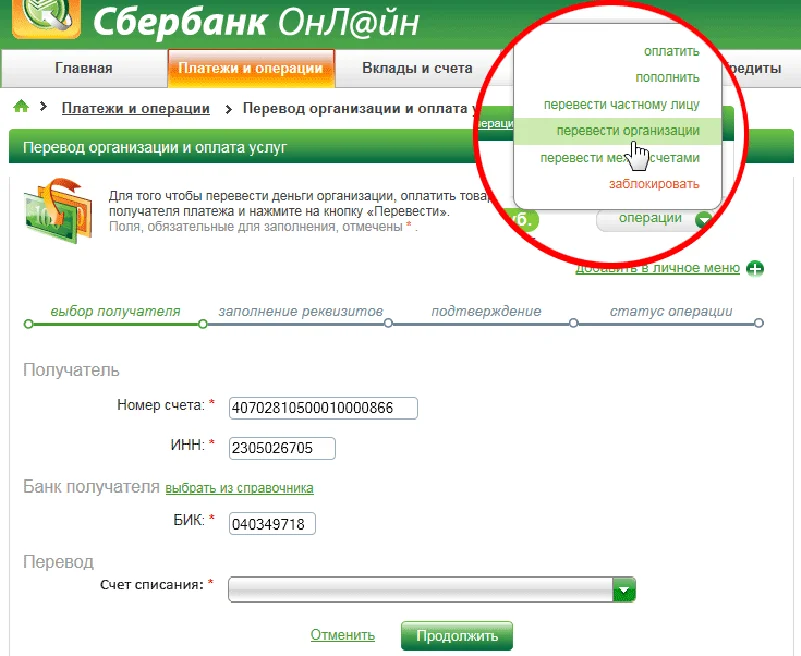Choose заблокировать in the operations menu

pyautogui.click(x=654, y=184)
